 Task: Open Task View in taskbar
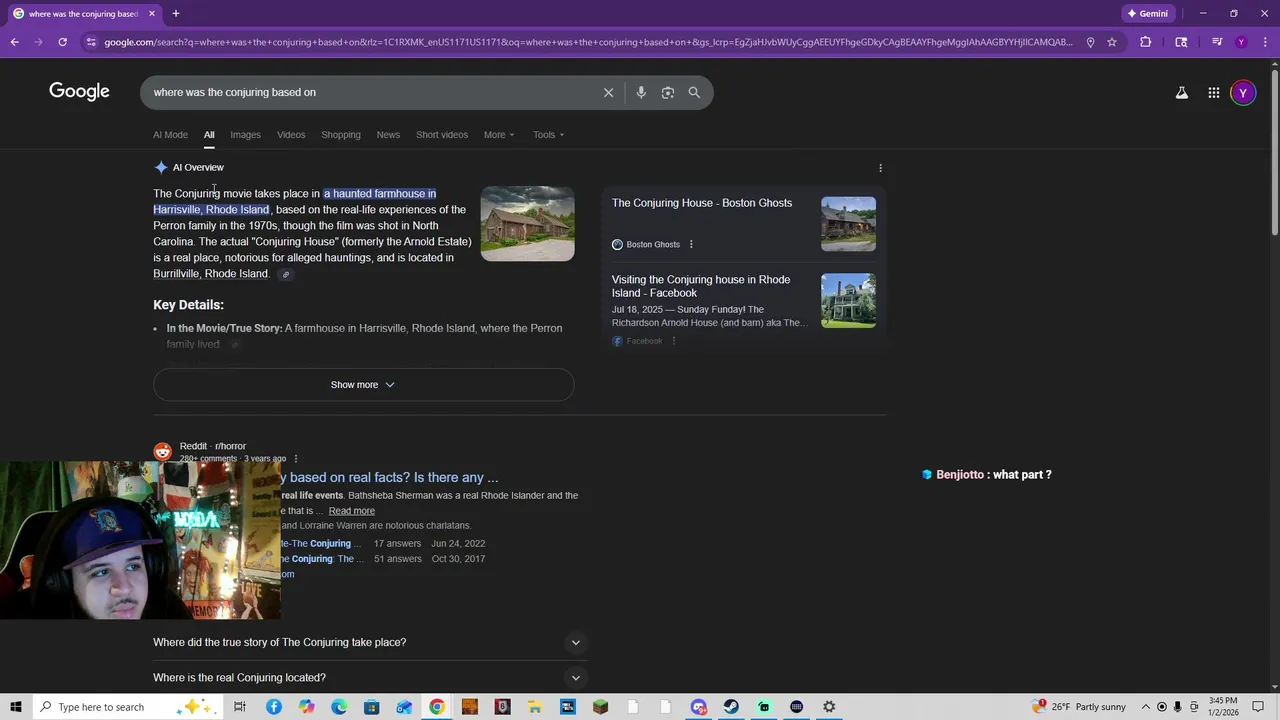pyautogui.click(x=240, y=707)
